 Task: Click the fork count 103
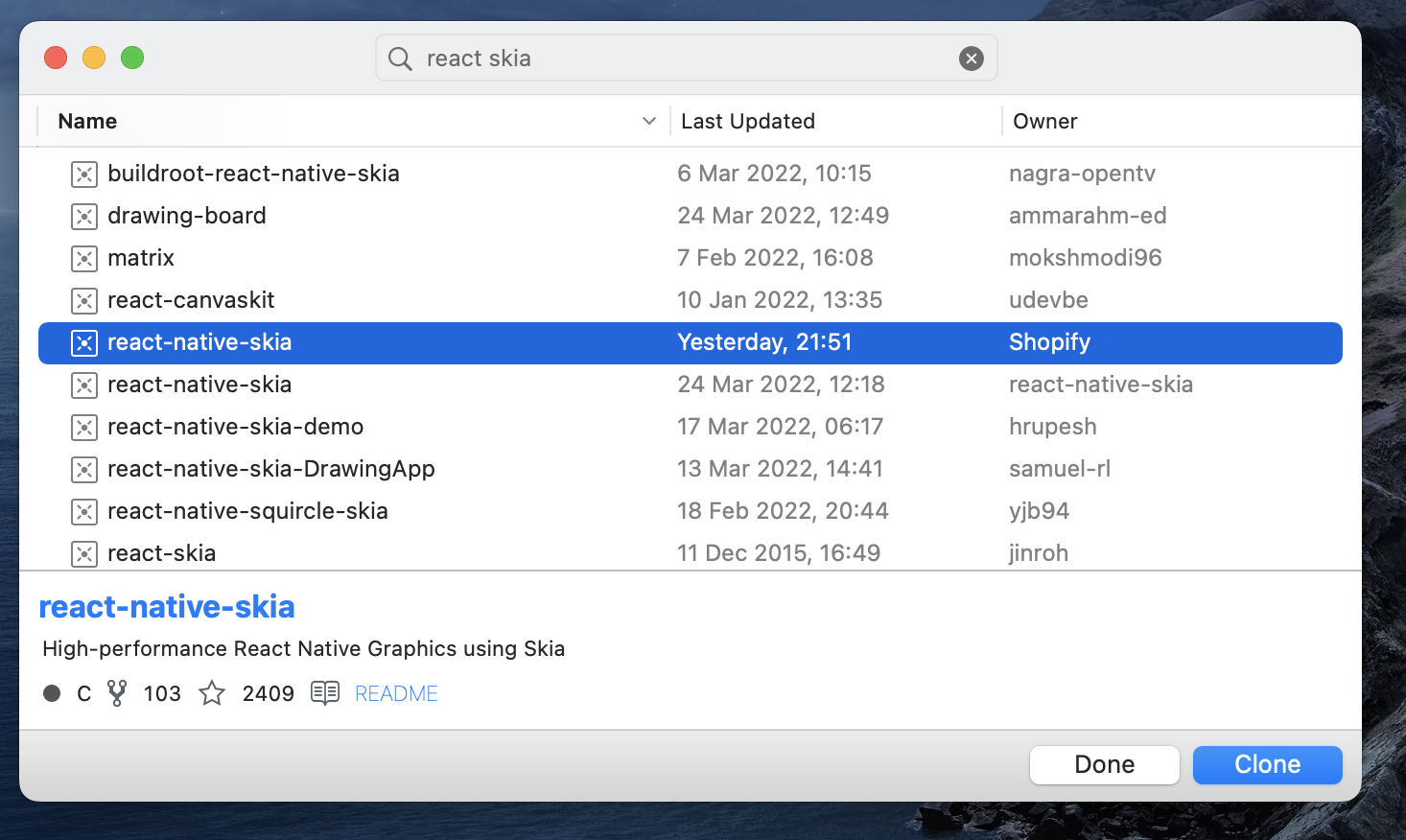click(x=162, y=693)
